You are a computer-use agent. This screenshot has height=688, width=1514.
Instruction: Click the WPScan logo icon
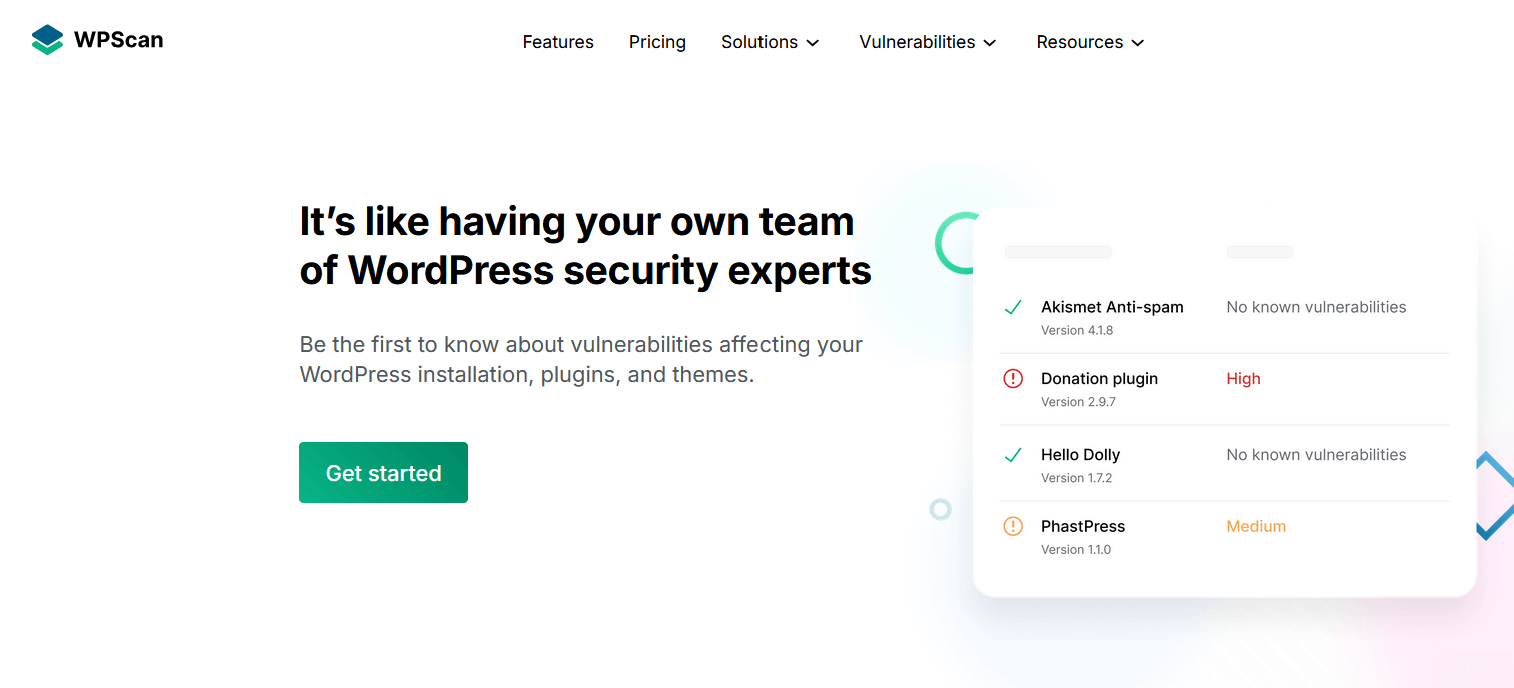(x=47, y=39)
